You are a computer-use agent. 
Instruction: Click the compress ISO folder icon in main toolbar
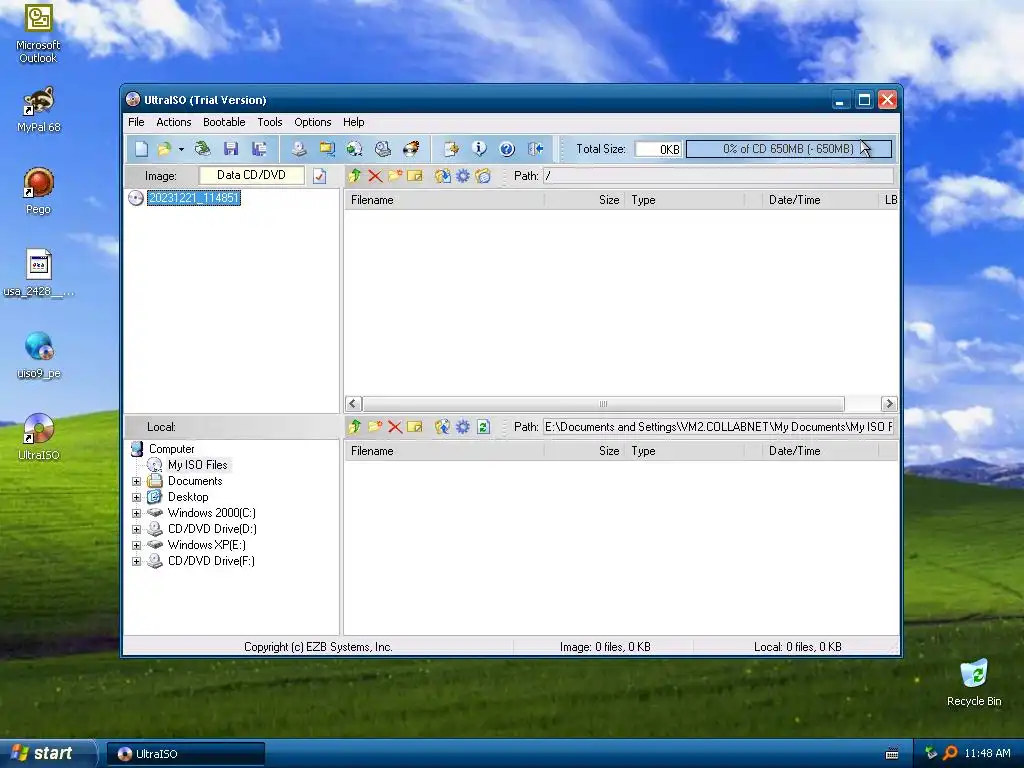click(327, 149)
